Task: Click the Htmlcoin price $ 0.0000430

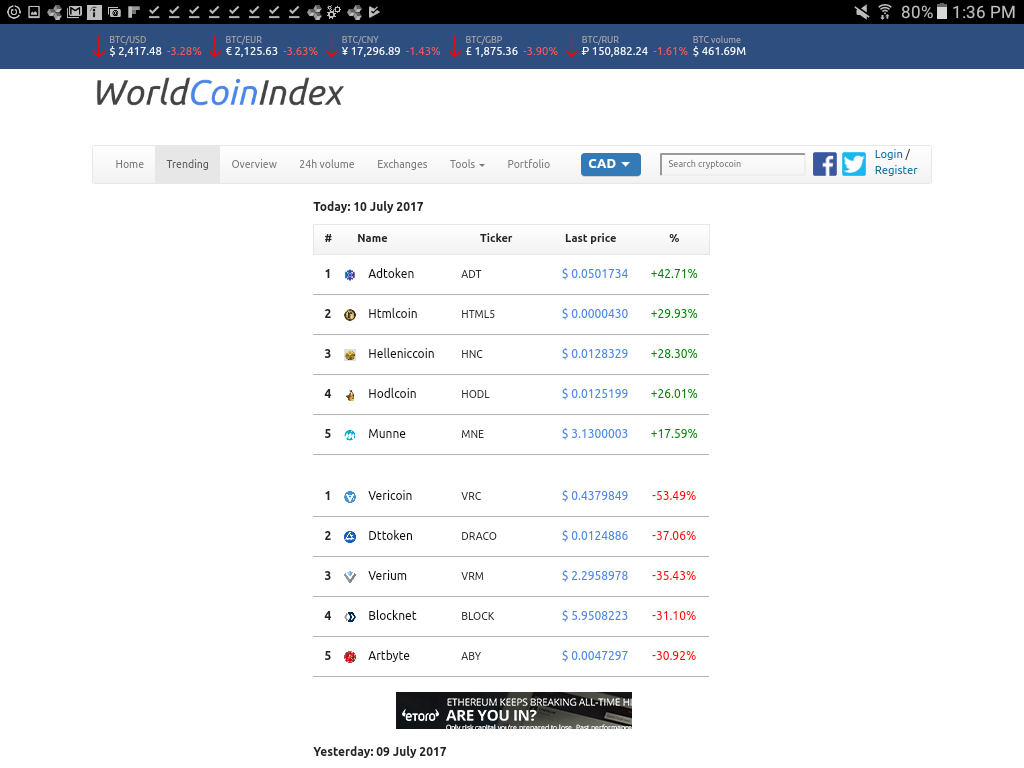Action: pos(595,314)
